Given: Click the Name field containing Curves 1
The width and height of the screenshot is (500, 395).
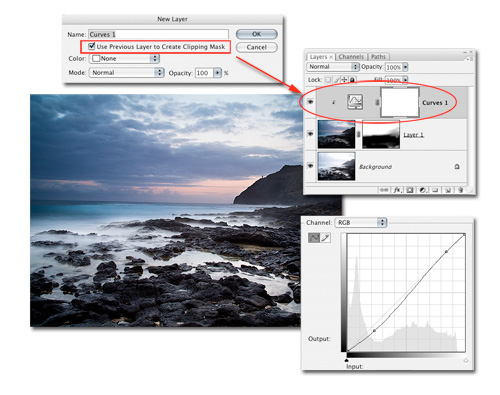Looking at the screenshot, I should (x=158, y=34).
